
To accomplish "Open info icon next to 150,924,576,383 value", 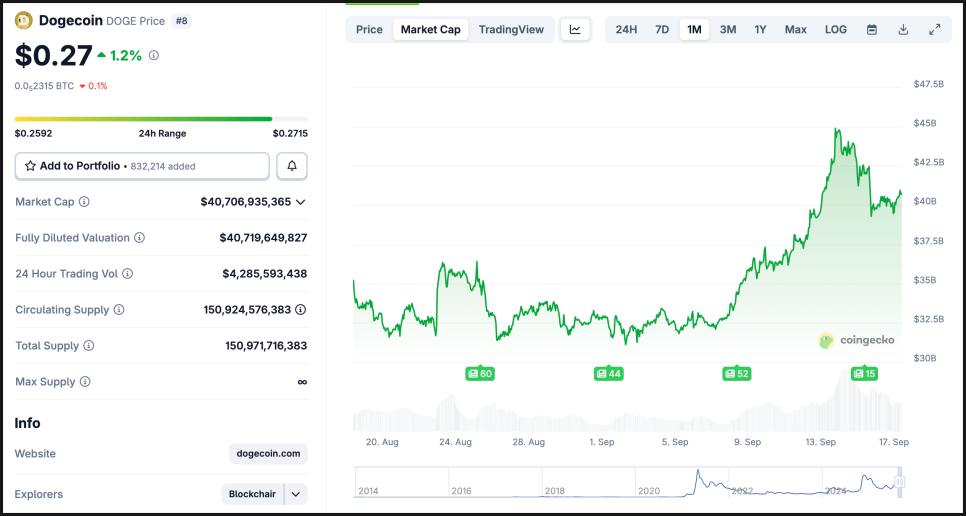I will (301, 310).
